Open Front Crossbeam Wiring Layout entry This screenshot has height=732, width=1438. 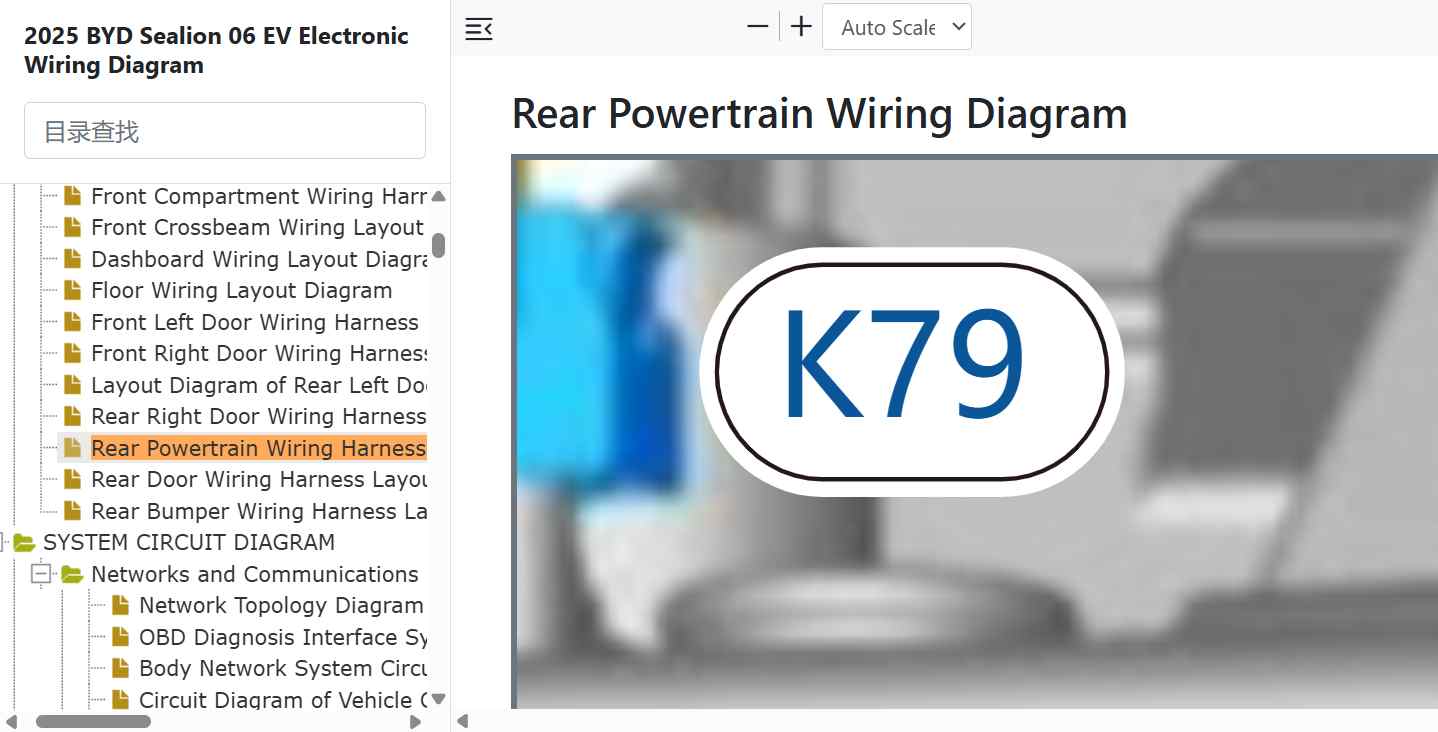[258, 227]
